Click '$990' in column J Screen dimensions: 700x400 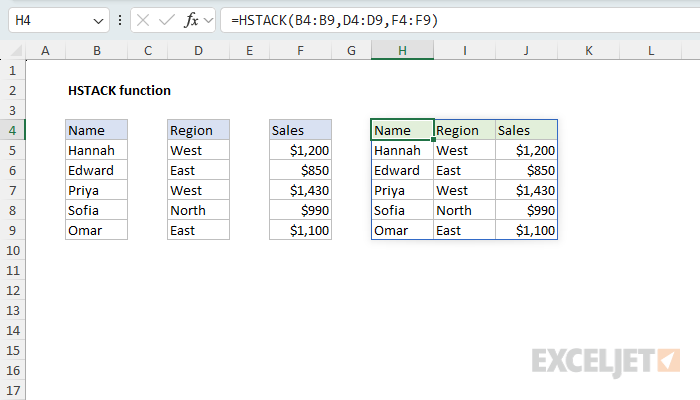click(x=526, y=210)
